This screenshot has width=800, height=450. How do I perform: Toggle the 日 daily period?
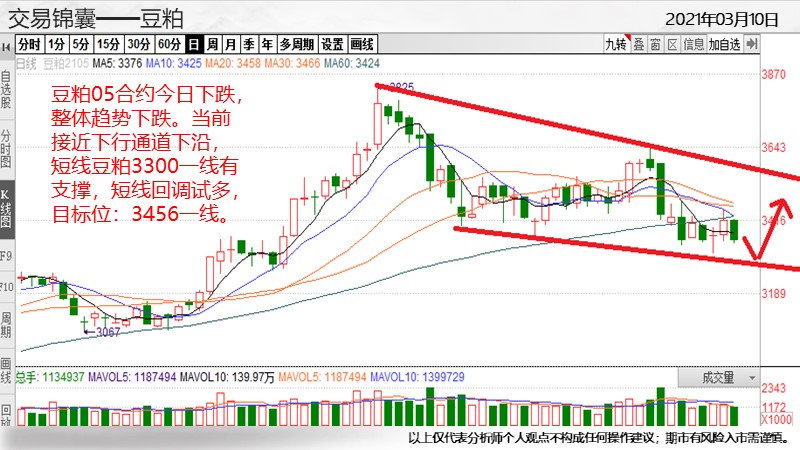click(195, 44)
